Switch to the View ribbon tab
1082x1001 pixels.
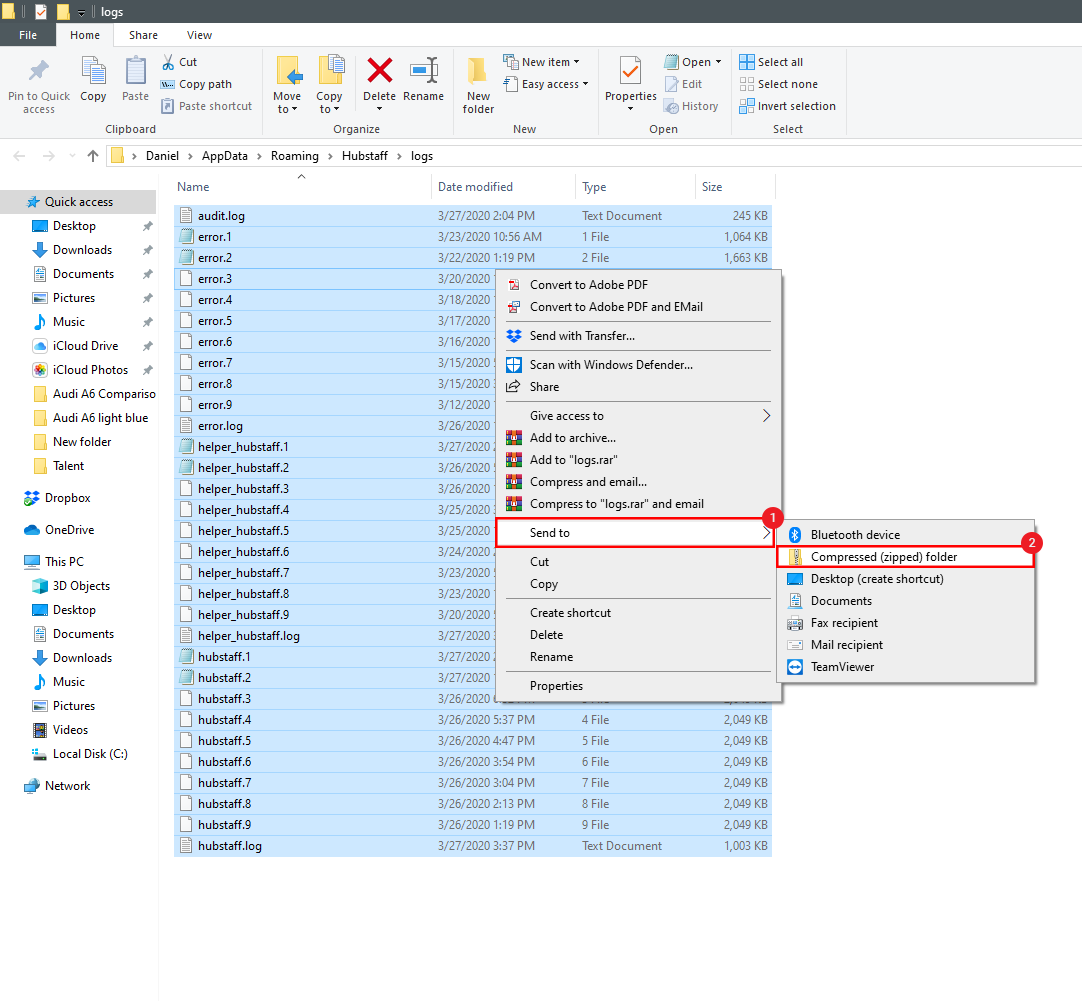click(199, 35)
